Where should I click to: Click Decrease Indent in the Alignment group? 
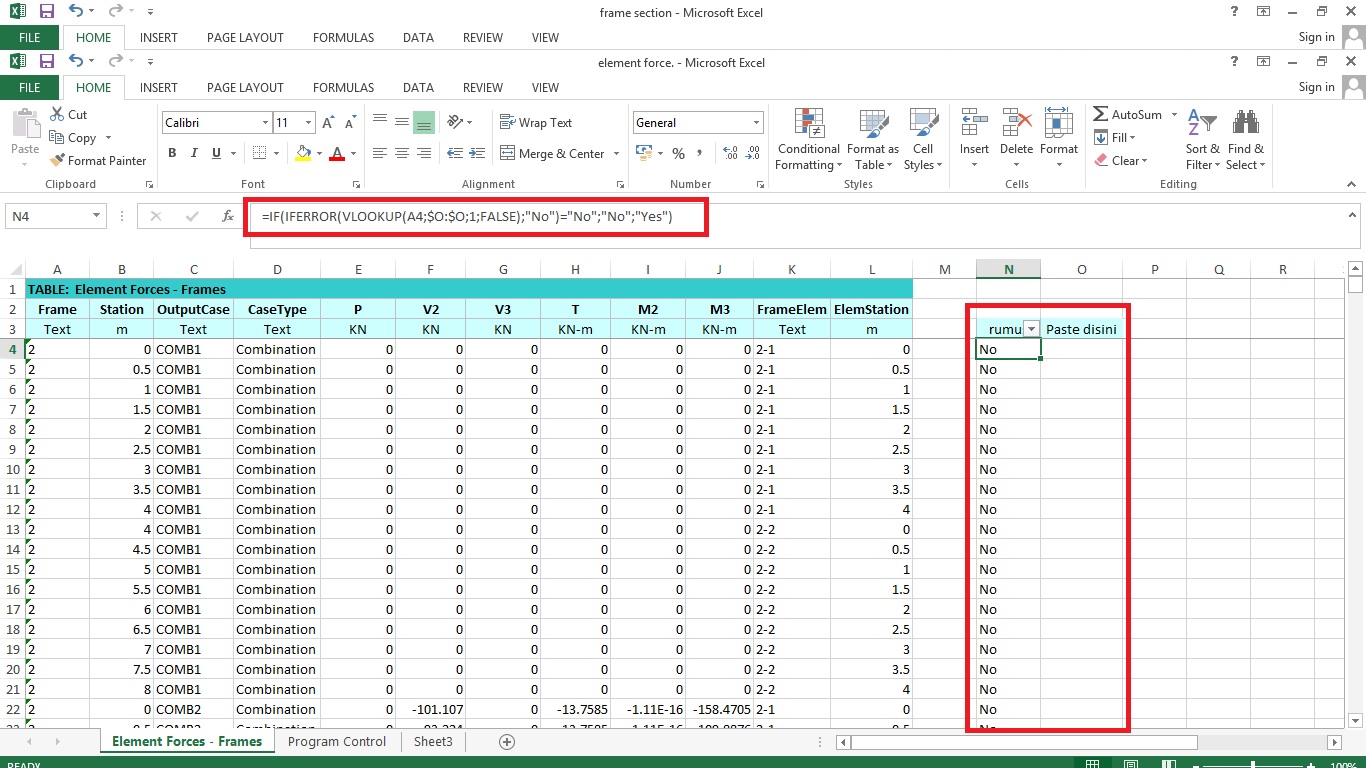456,153
